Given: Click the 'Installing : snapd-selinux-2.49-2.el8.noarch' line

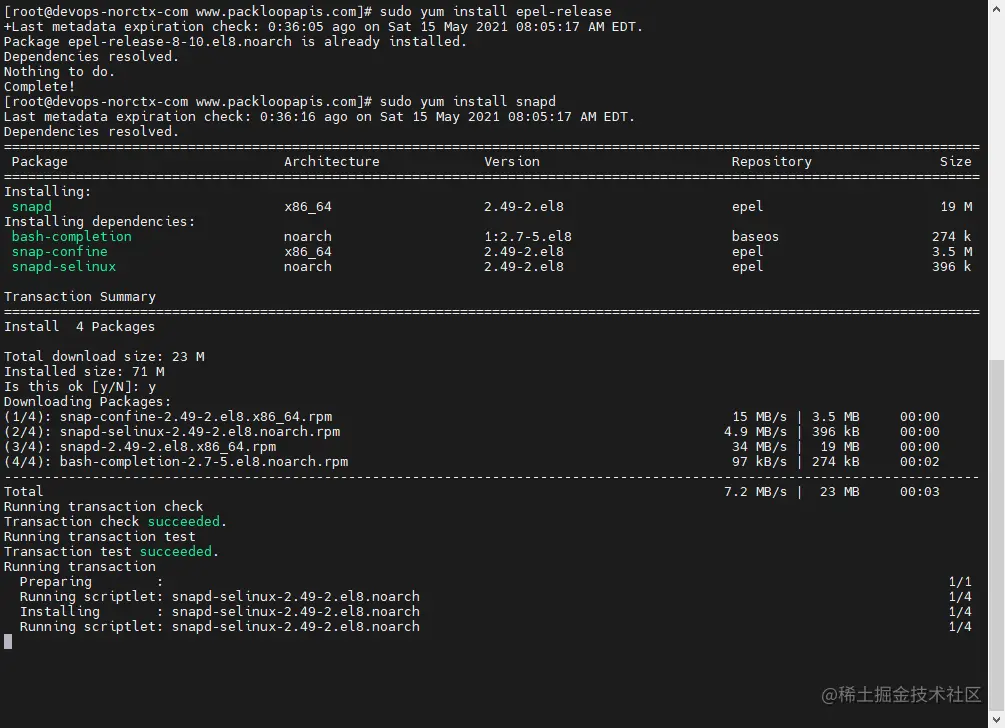Looking at the screenshot, I should [495, 612].
